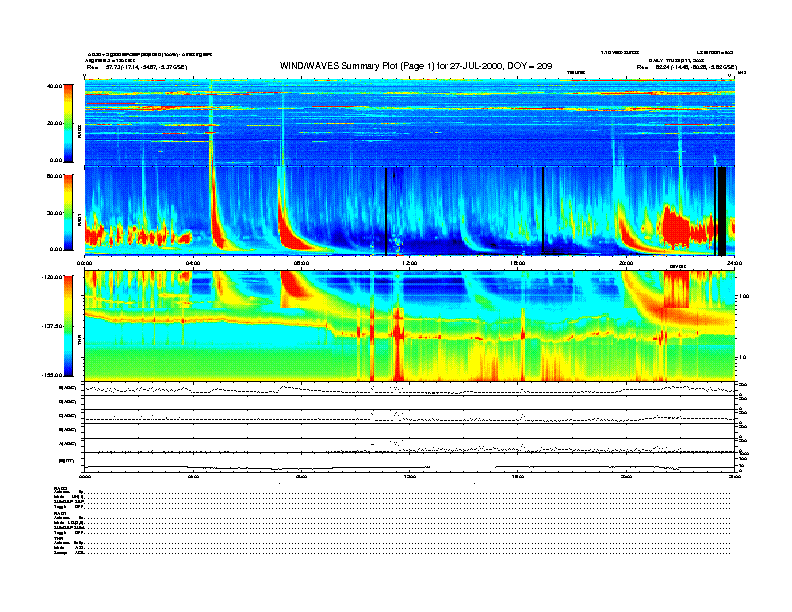Click the 30.00 label on RAD1 color scale
Viewport: 792px width, 612px height.
[55, 213]
